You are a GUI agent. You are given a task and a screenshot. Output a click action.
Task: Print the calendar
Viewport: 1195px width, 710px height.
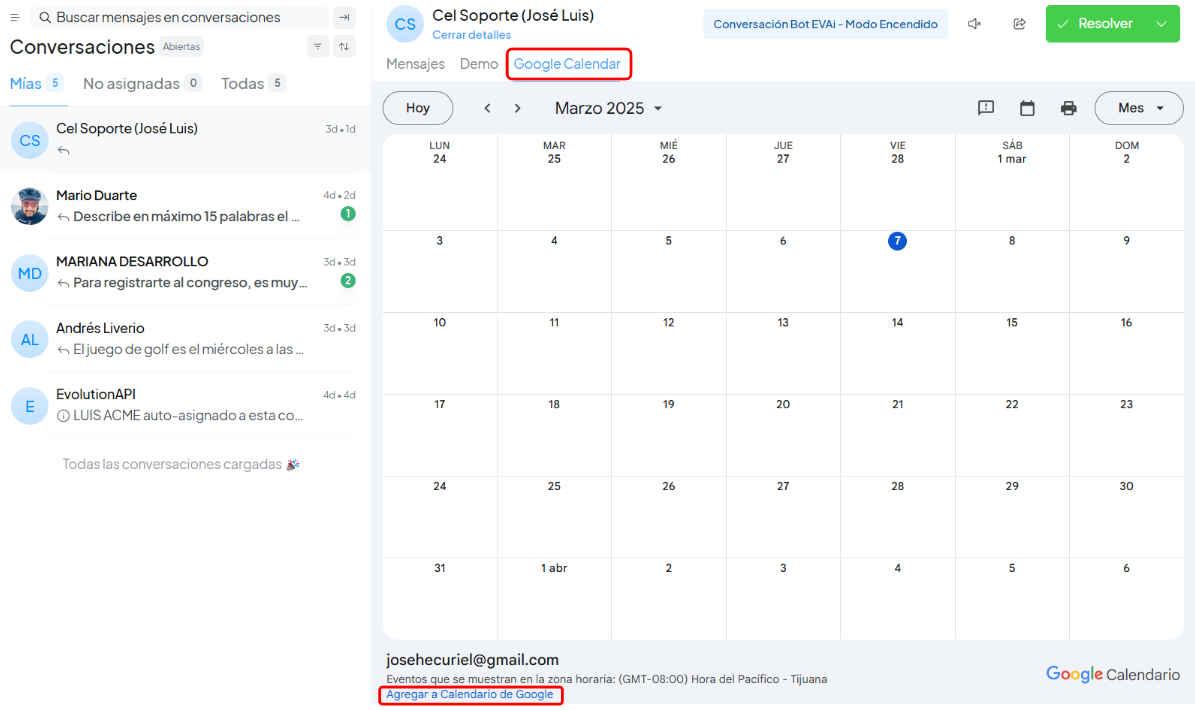coord(1068,108)
